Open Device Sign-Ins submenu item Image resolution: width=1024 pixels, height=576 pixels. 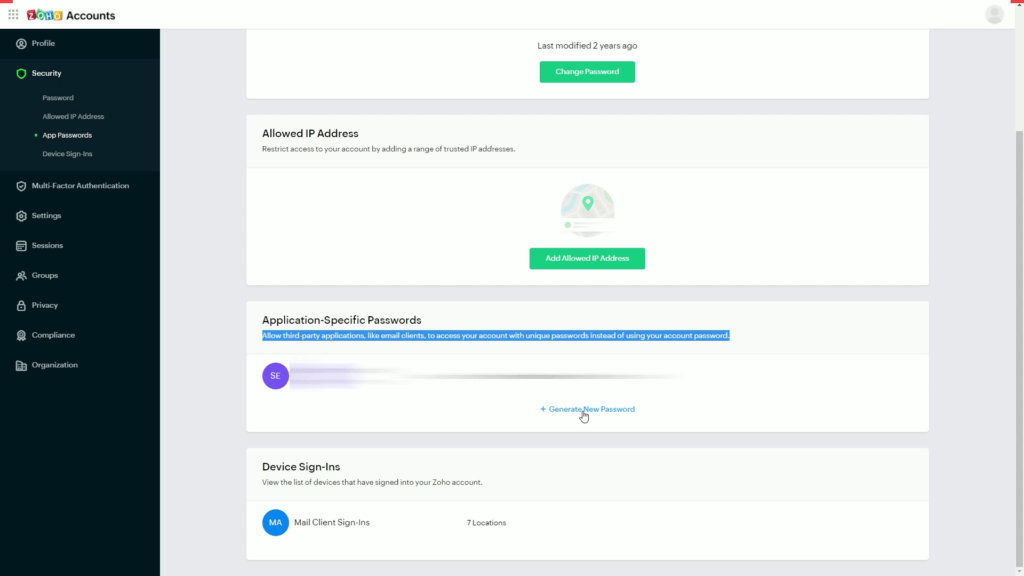coord(65,154)
